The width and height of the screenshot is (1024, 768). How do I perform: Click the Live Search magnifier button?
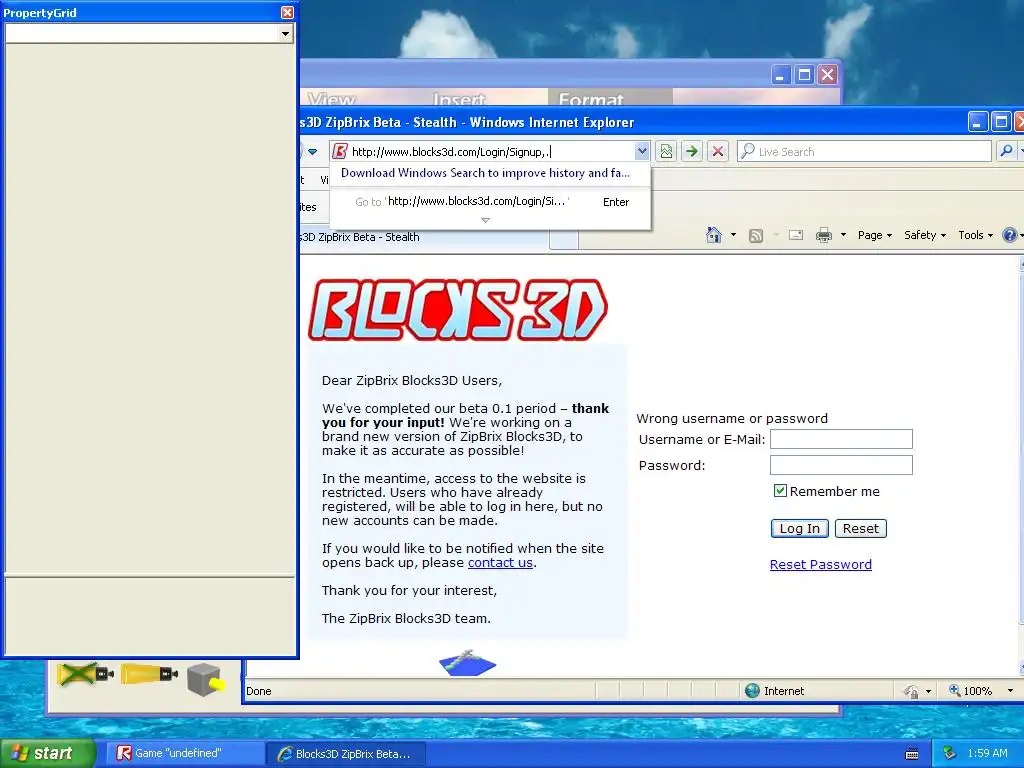[1006, 152]
